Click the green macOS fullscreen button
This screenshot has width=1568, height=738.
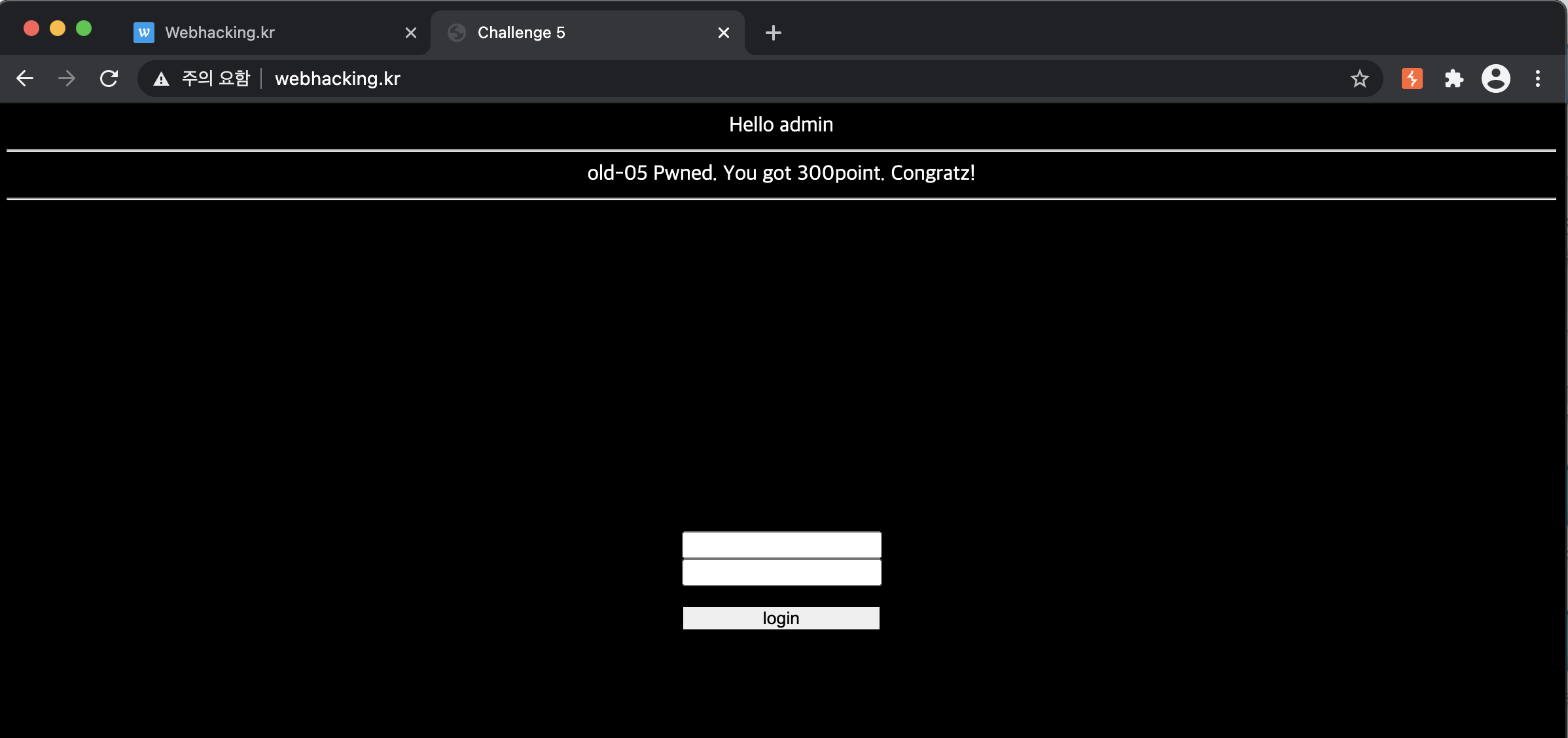pyautogui.click(x=84, y=28)
